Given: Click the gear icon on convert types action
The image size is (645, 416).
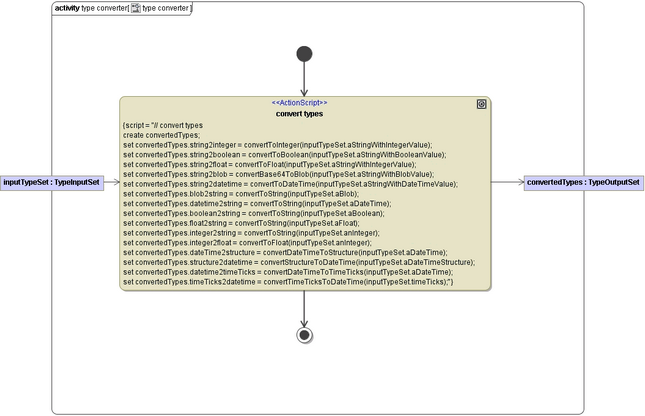Looking at the screenshot, I should click(481, 104).
